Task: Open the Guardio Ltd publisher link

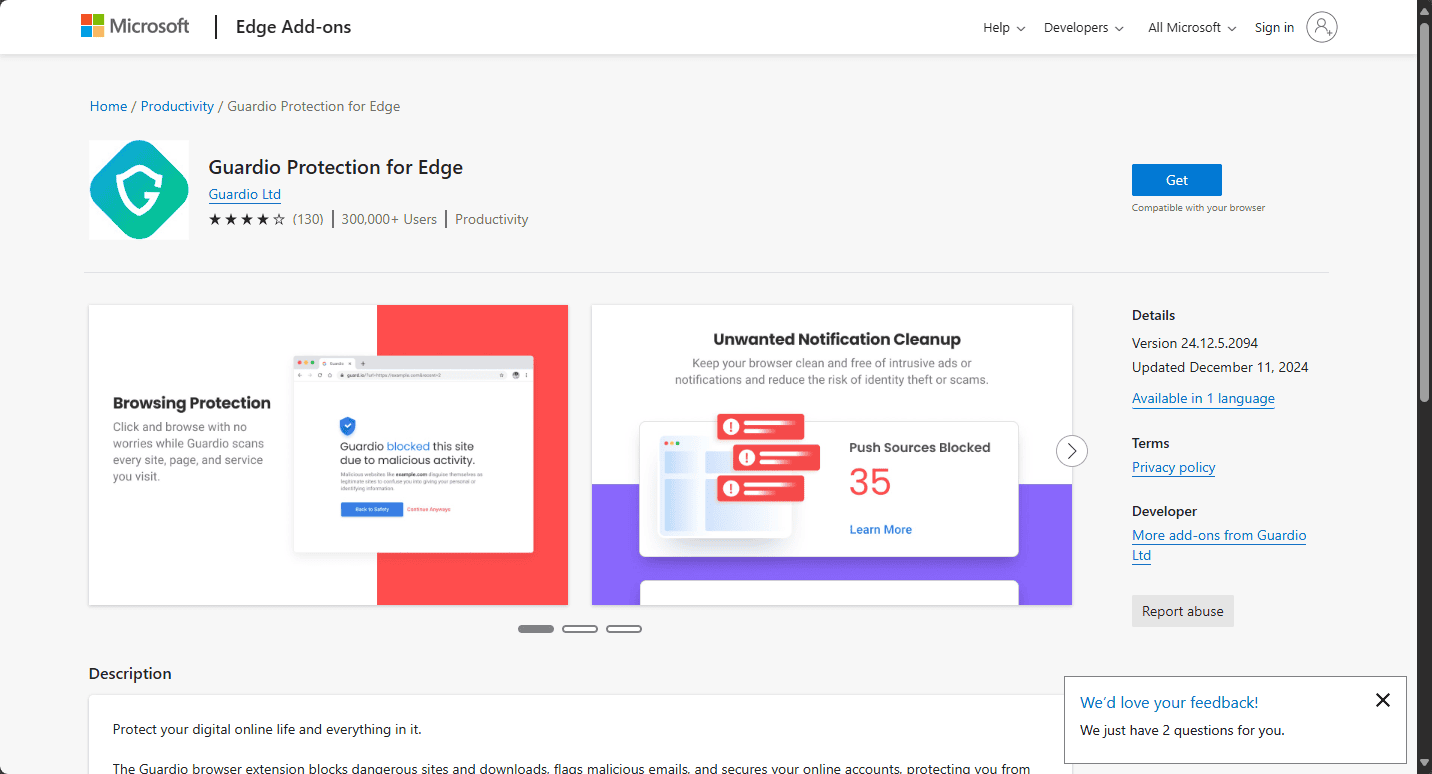Action: [245, 194]
